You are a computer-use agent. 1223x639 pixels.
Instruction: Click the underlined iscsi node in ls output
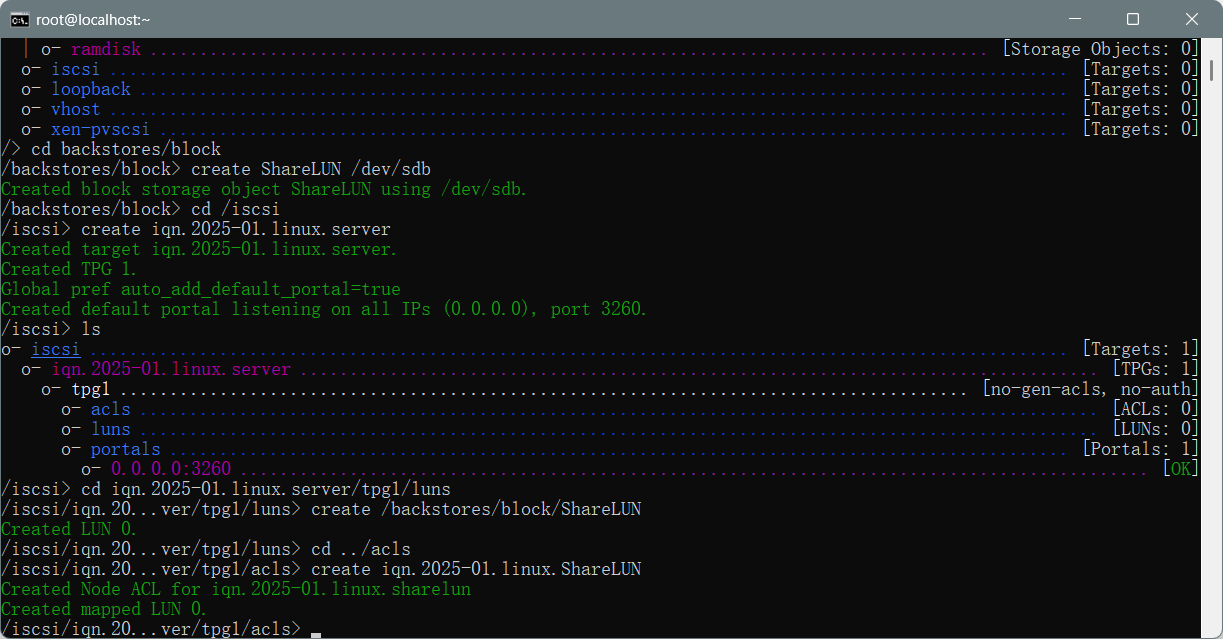tap(55, 349)
